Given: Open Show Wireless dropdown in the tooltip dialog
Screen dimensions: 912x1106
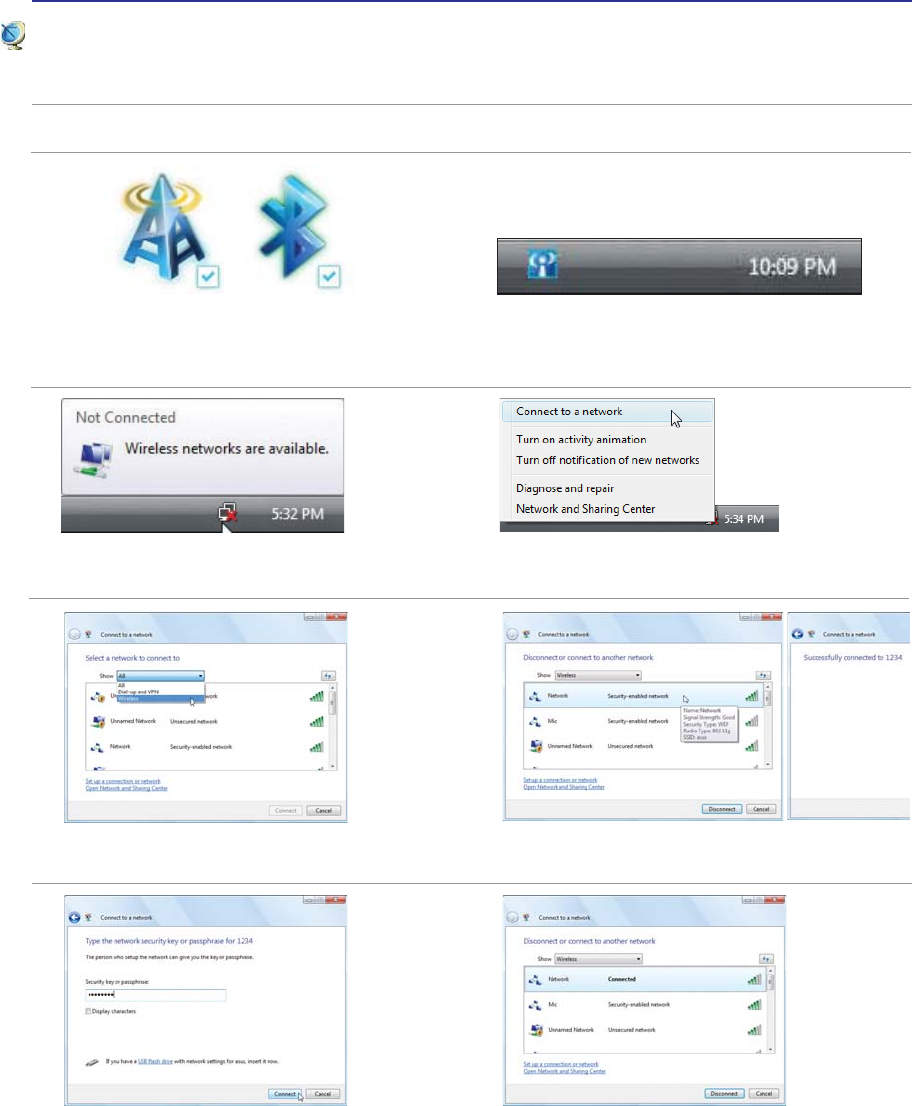Looking at the screenshot, I should (598, 675).
